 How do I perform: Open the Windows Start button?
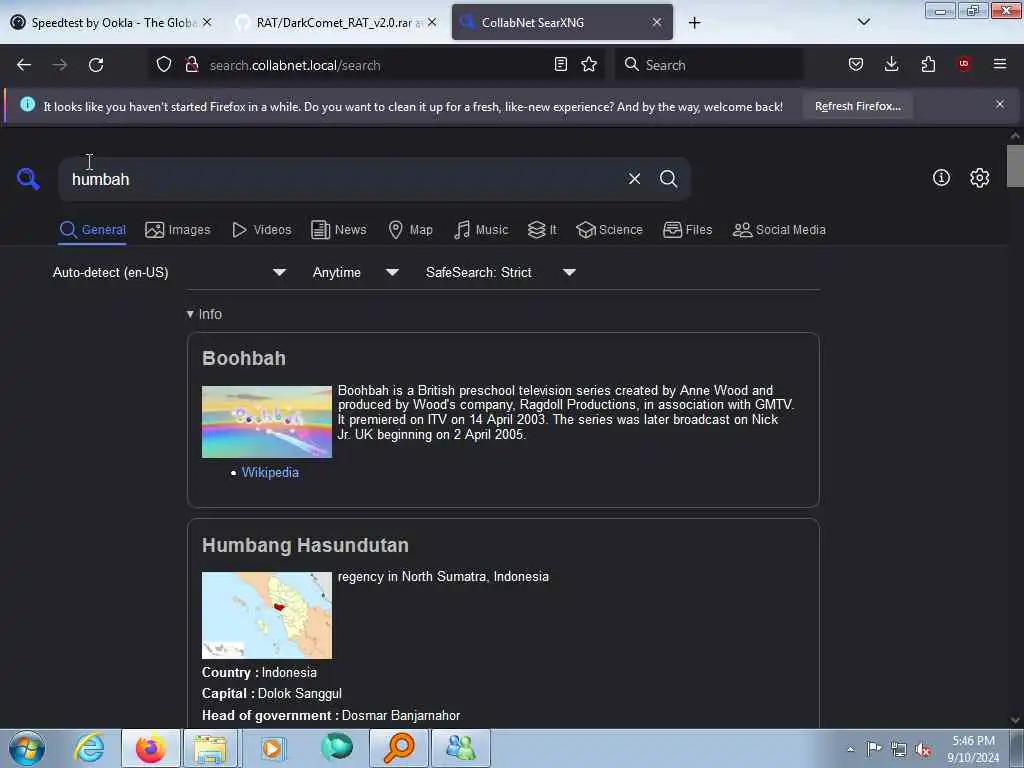pyautogui.click(x=27, y=748)
